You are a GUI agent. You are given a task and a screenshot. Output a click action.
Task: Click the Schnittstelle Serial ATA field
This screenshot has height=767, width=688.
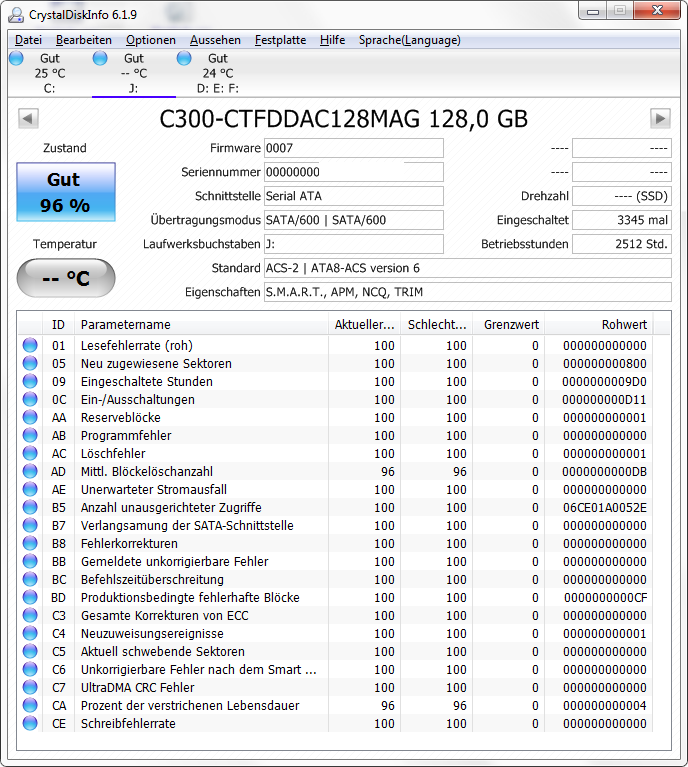click(354, 196)
